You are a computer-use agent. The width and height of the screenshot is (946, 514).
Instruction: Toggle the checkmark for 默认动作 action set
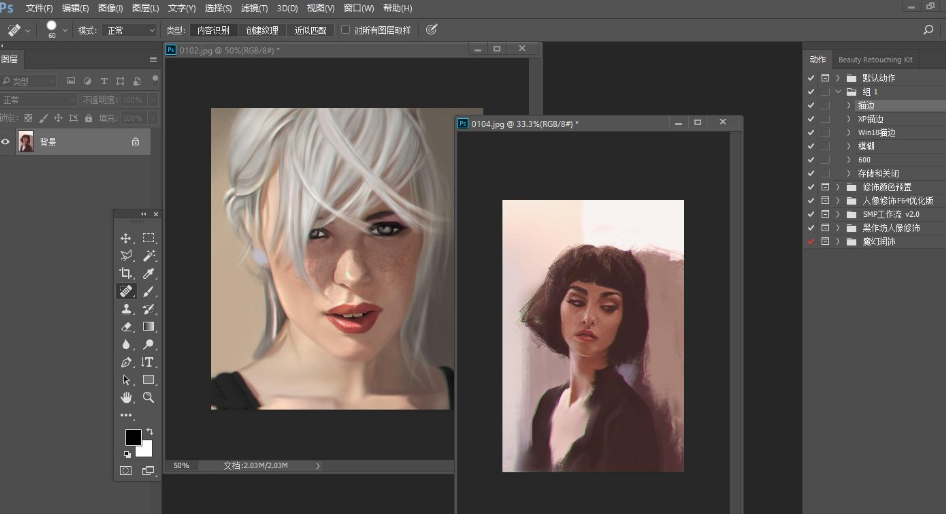811,78
